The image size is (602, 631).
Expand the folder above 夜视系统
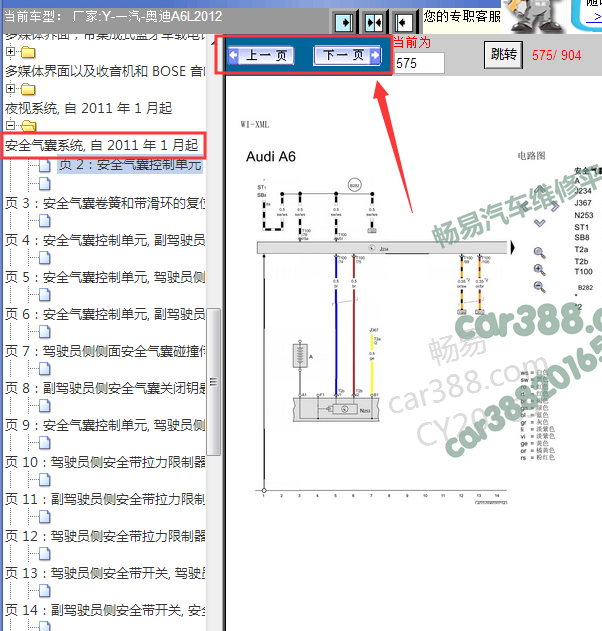[11, 89]
